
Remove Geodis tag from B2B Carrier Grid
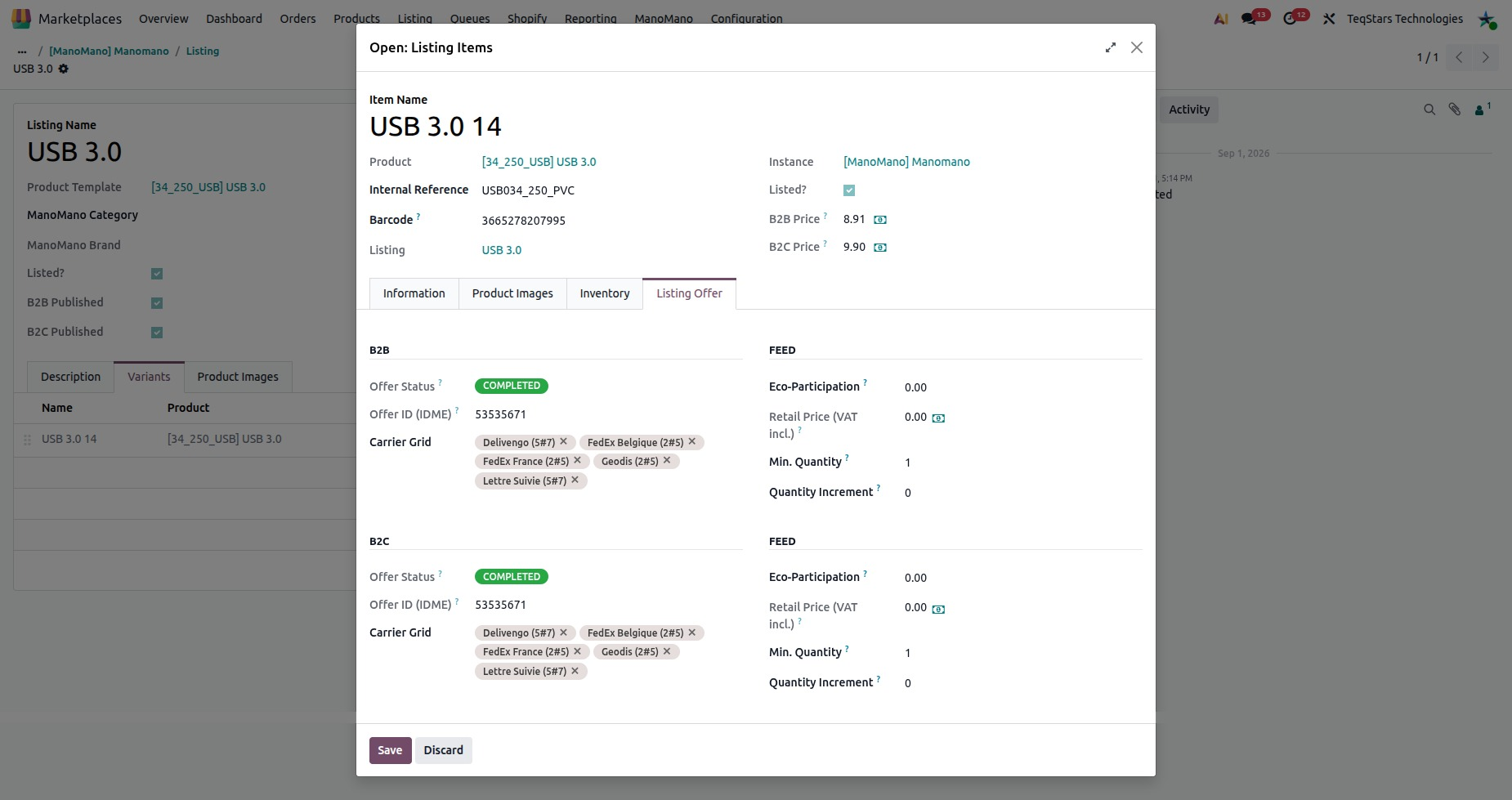(x=667, y=460)
